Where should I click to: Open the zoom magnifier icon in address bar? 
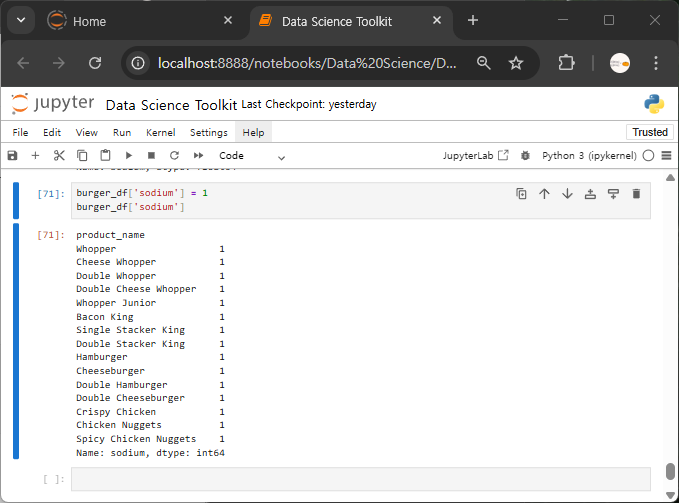point(483,63)
